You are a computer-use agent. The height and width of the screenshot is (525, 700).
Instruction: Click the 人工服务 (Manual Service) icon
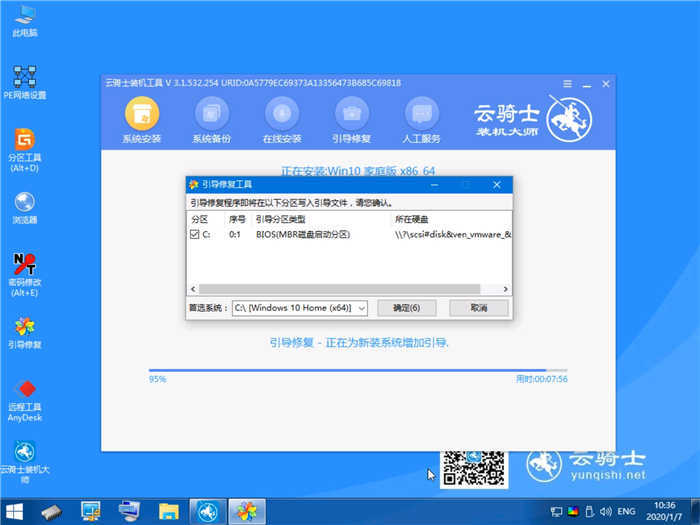coord(421,112)
